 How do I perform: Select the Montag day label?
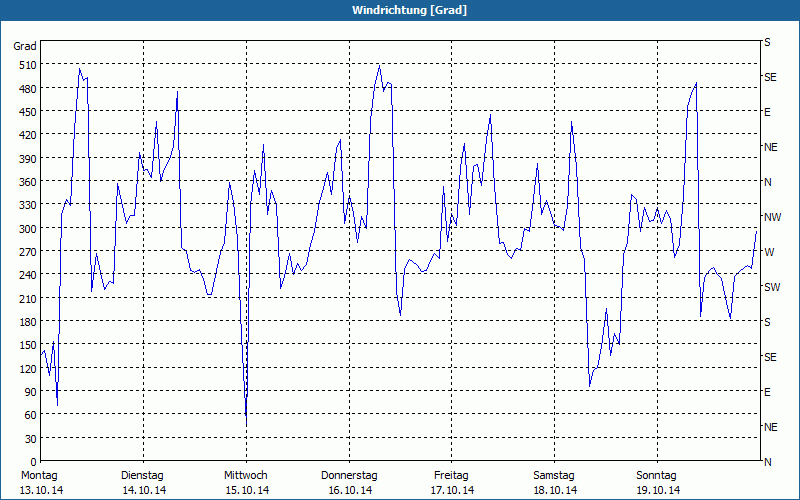(39, 475)
